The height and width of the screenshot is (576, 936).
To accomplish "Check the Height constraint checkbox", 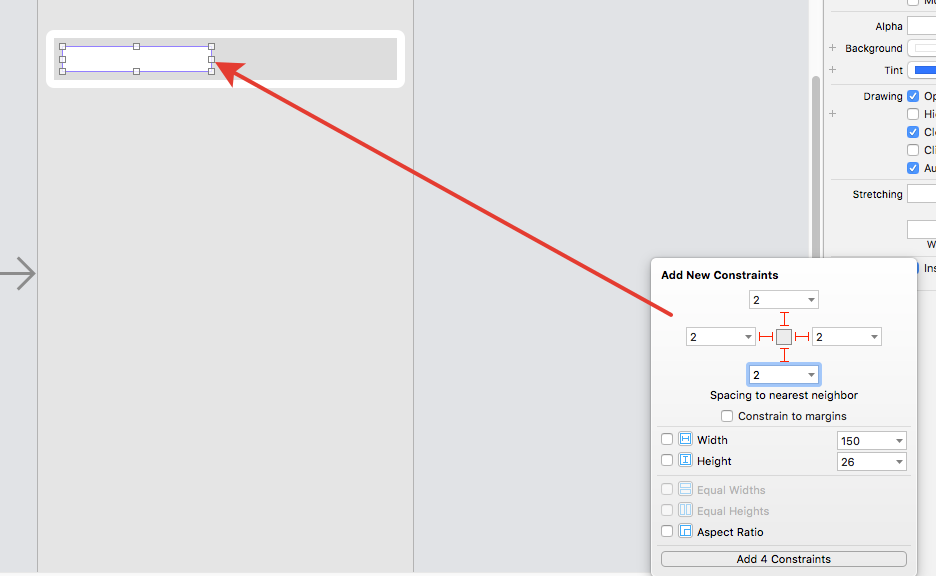I will click(667, 460).
